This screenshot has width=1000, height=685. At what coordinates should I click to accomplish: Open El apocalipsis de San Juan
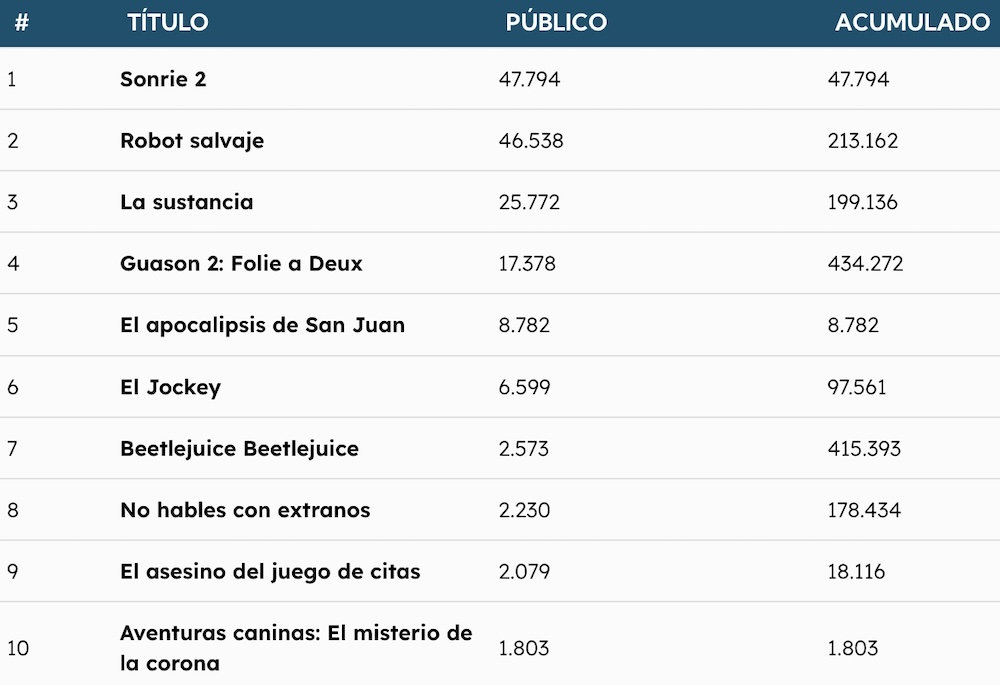click(262, 325)
